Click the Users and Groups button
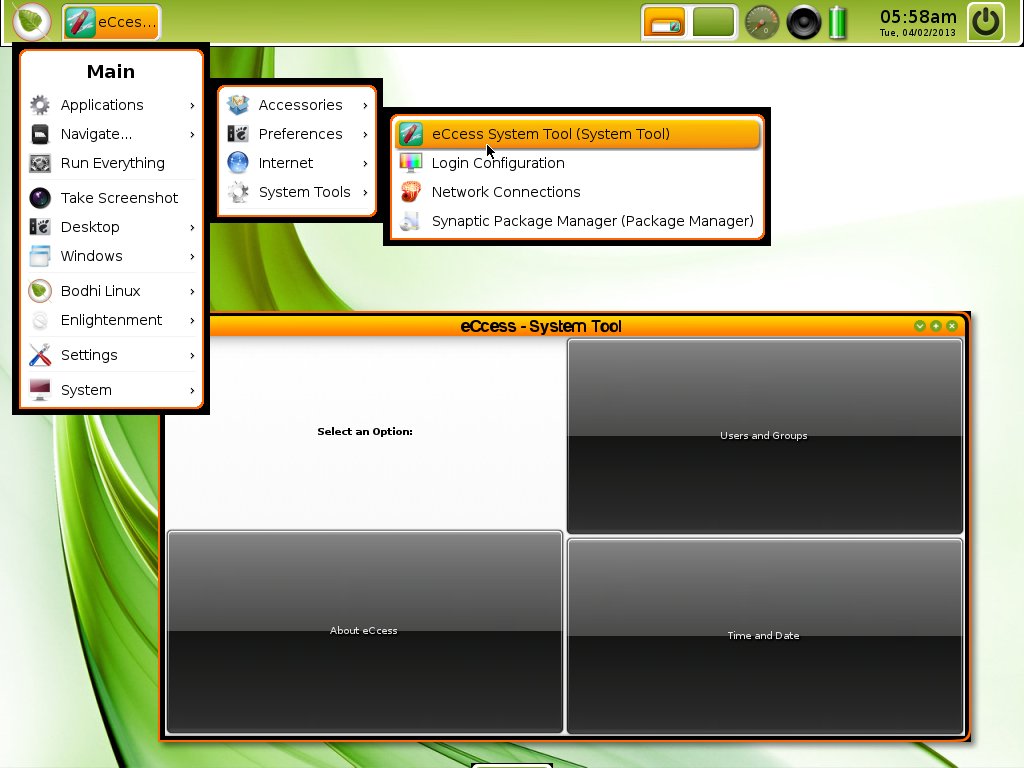The width and height of the screenshot is (1024, 768). click(765, 436)
